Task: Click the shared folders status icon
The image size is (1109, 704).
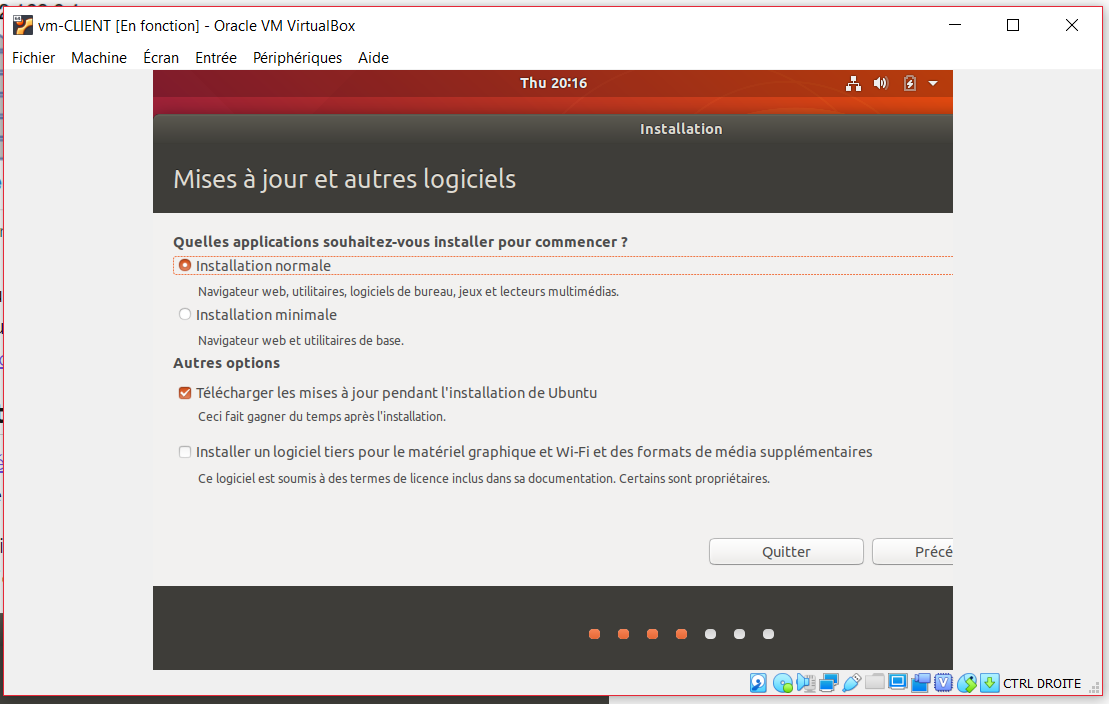Action: (x=875, y=683)
